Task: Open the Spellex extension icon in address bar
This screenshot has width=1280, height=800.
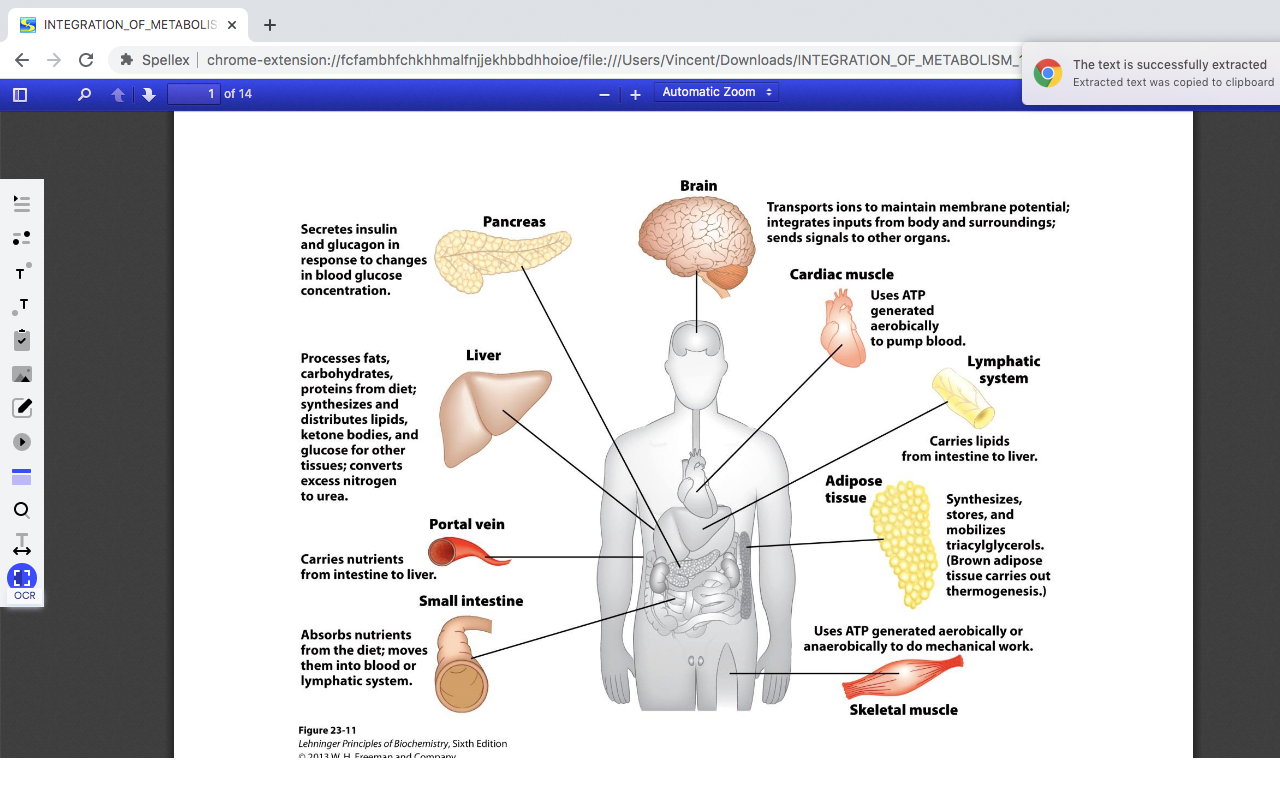Action: (127, 60)
